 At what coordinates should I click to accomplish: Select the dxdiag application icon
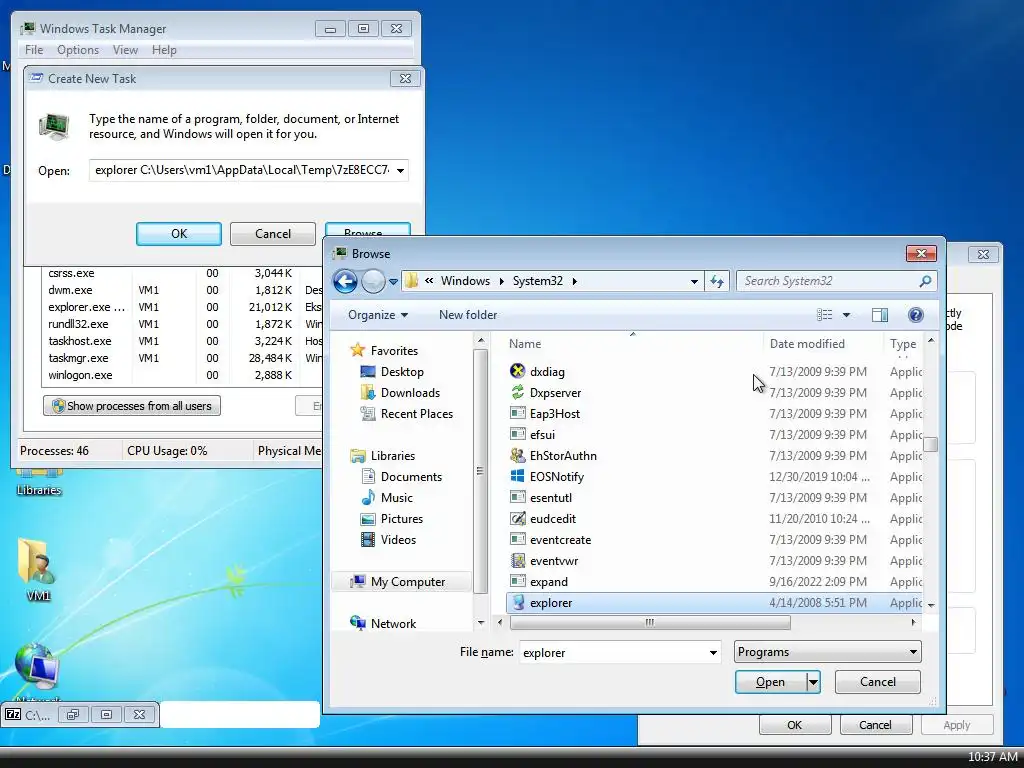(x=517, y=372)
